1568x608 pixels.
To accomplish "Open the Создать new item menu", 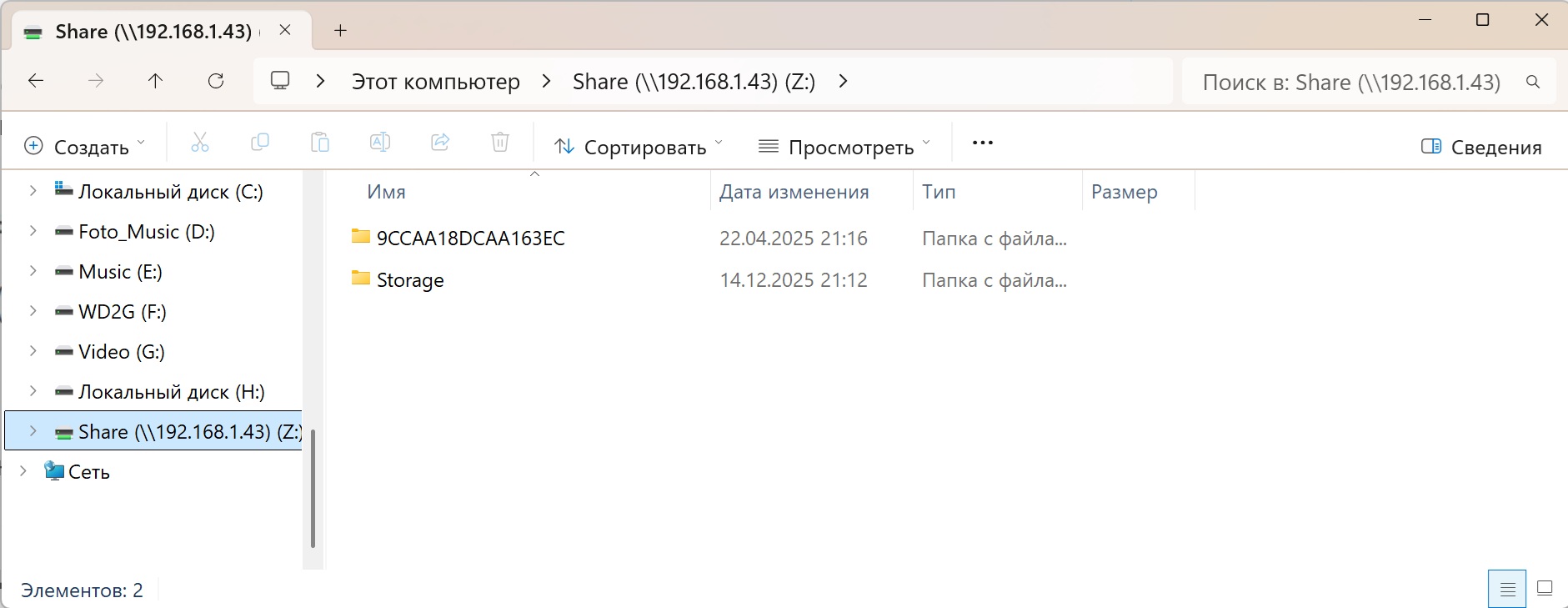I will click(84, 147).
